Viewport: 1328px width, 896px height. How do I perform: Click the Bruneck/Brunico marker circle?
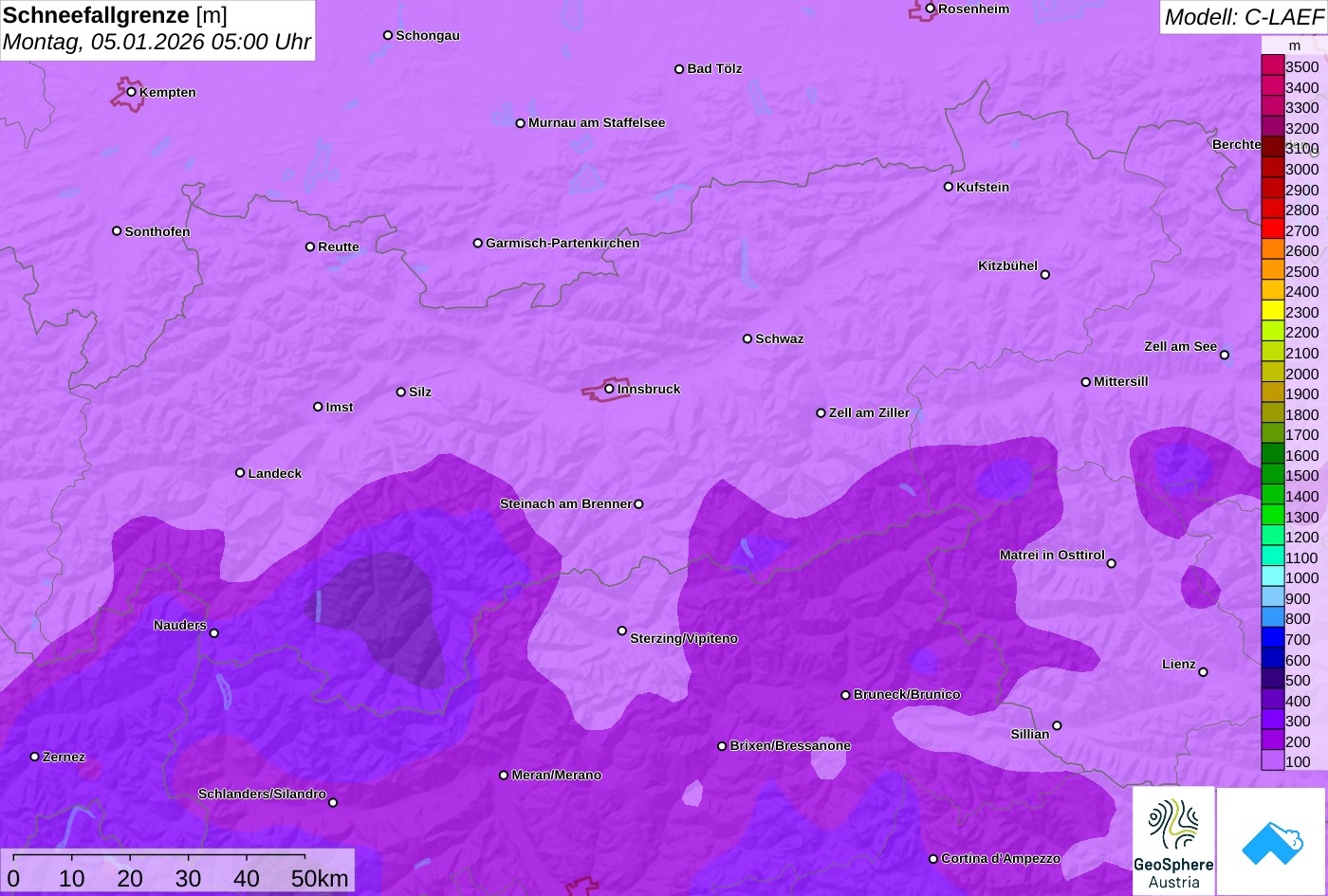pos(845,695)
